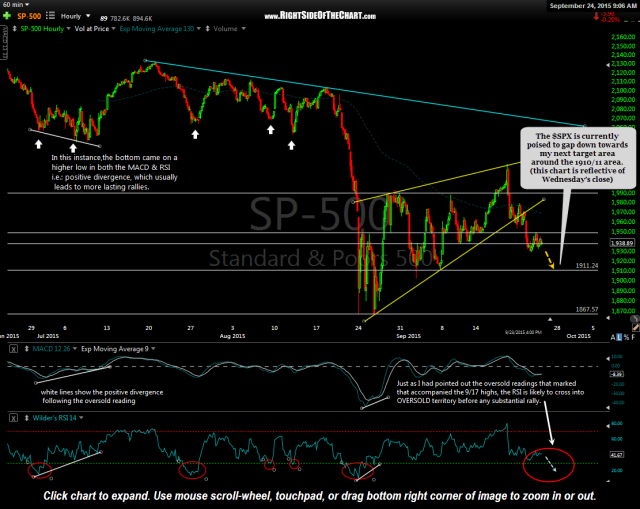Open the MACD 12 26 dropdown
The width and height of the screenshot is (640, 509).
click(75, 349)
